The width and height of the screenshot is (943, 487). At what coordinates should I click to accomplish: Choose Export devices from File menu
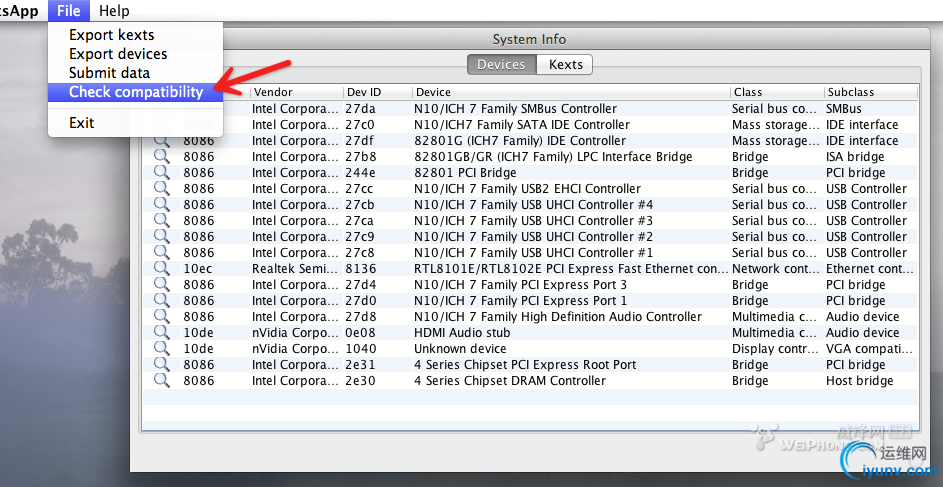pos(118,54)
